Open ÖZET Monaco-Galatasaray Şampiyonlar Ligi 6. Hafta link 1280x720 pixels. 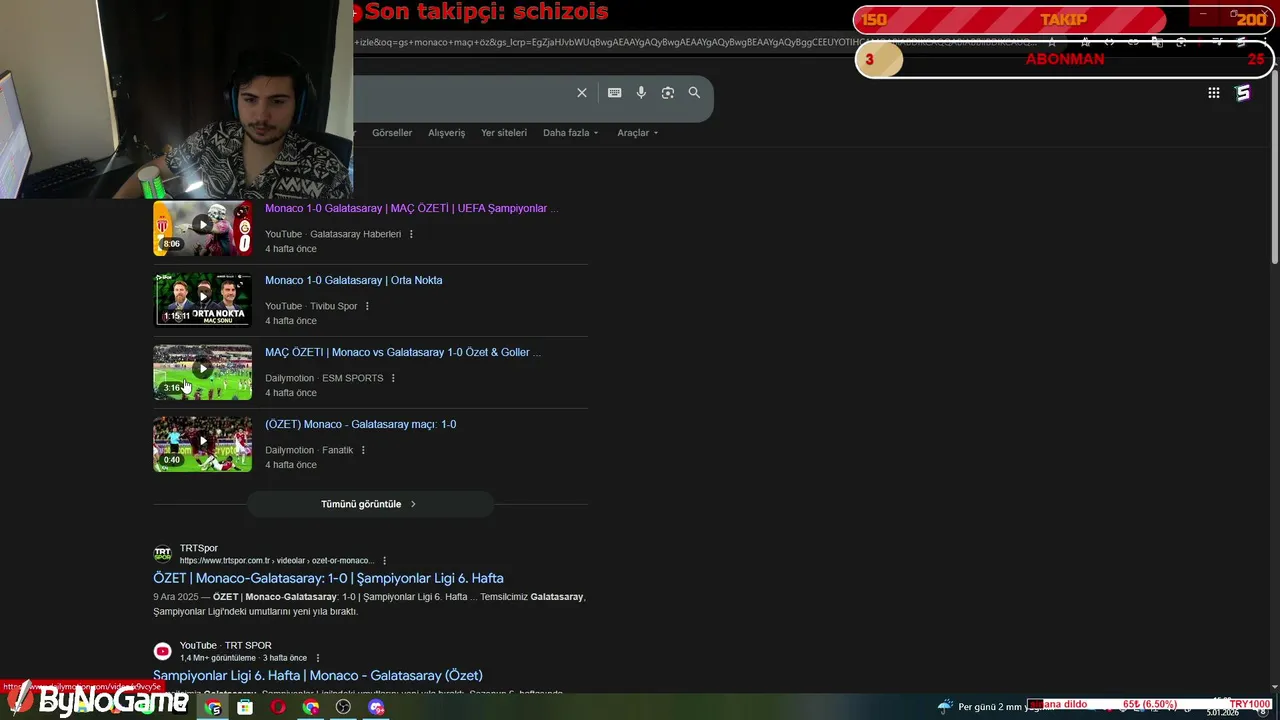328,578
